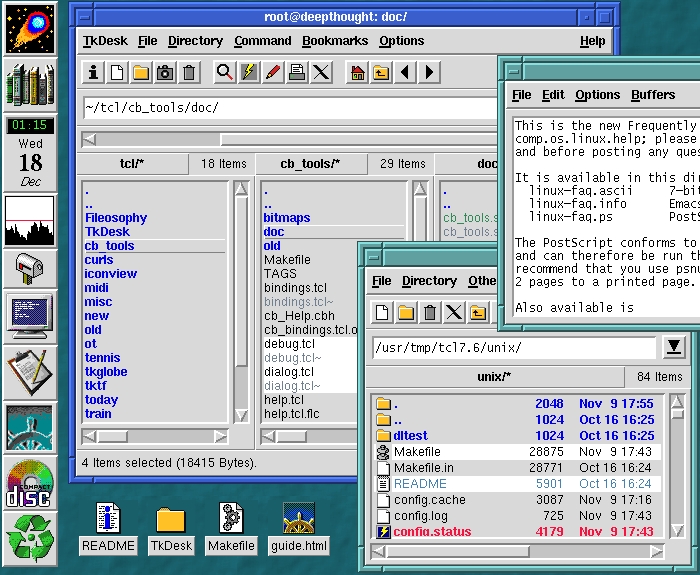Click the magnifying glass find-files icon

[225, 72]
